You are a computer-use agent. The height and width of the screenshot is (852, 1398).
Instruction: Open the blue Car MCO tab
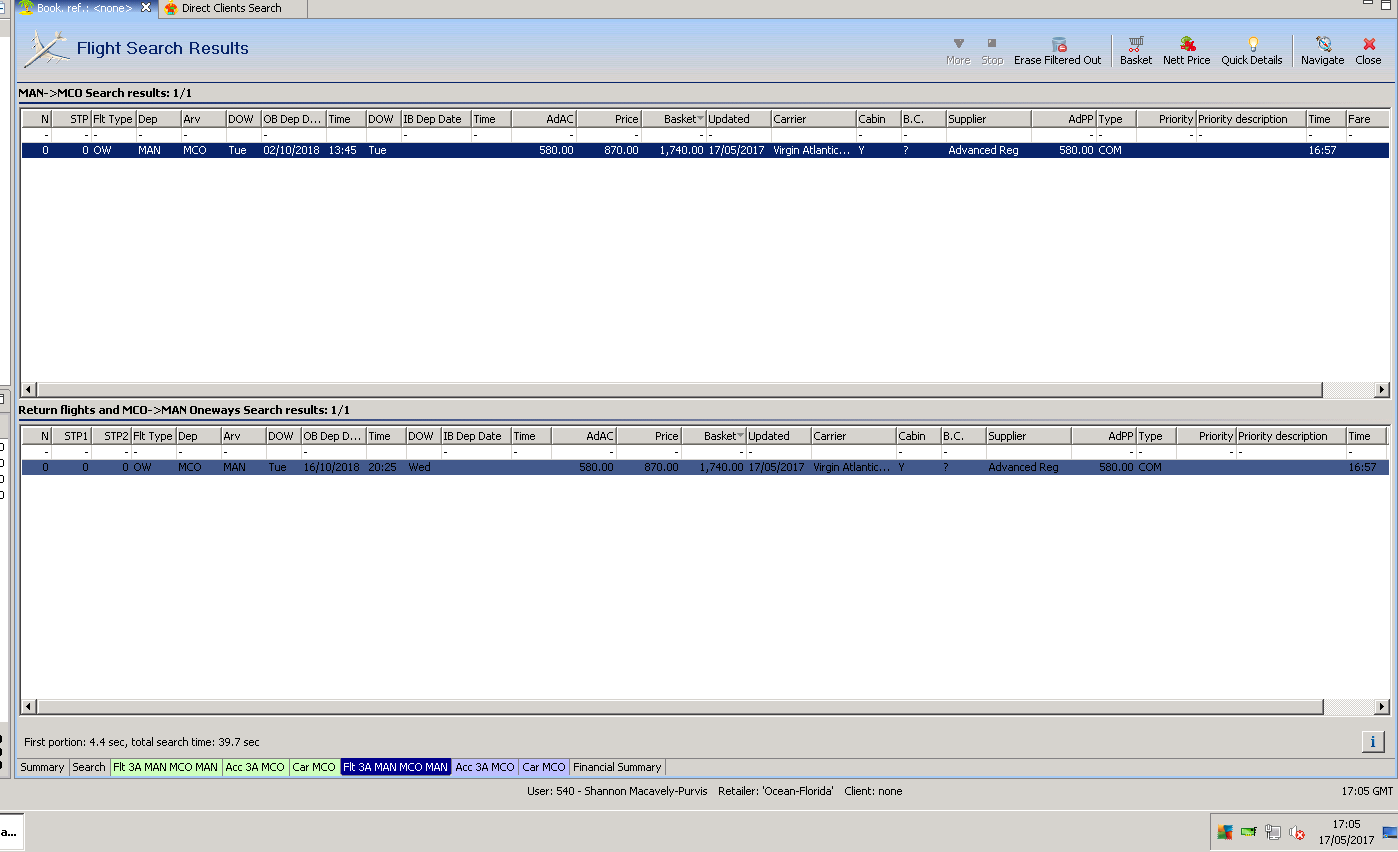pos(544,767)
